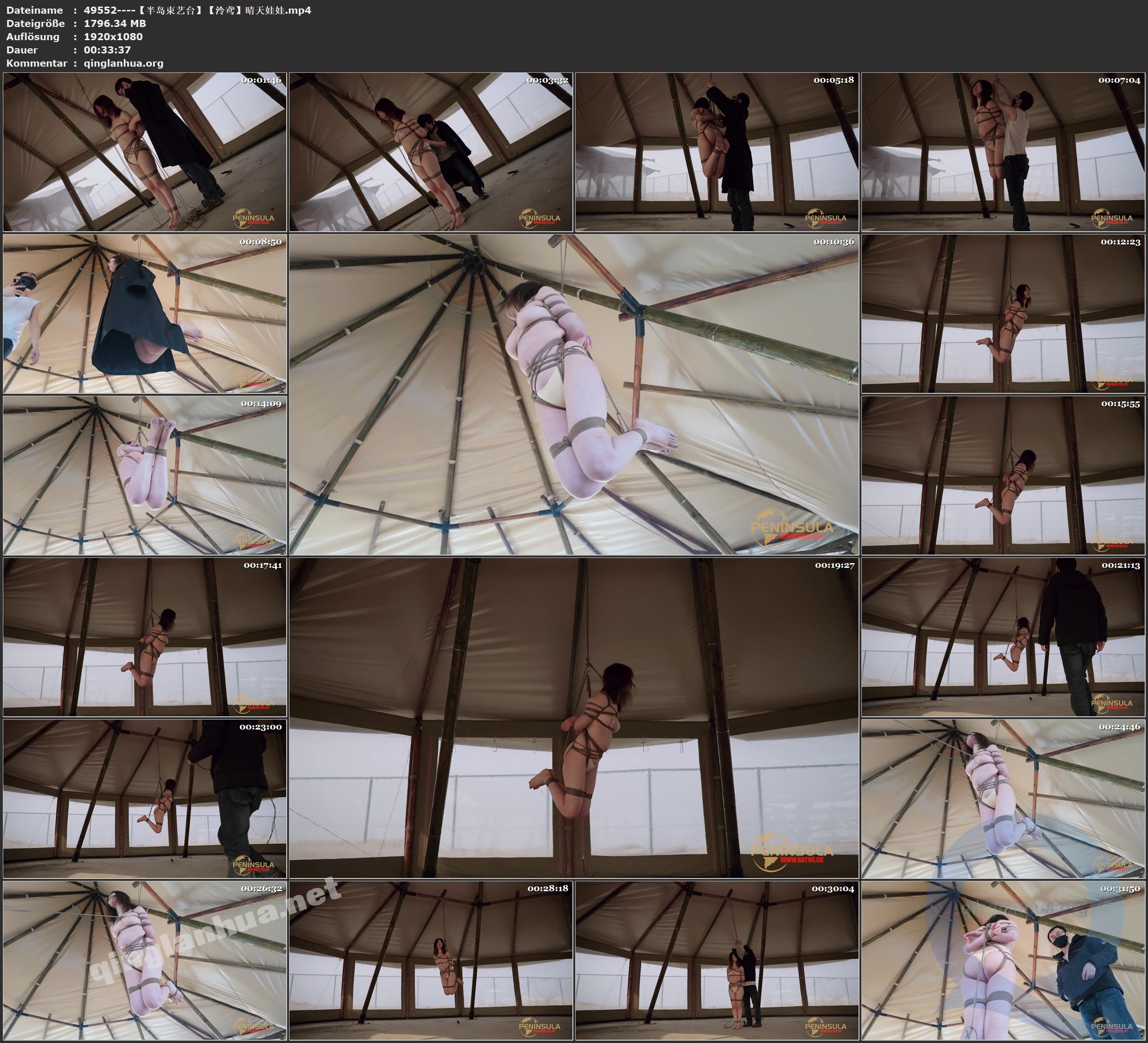Open the frame timestamped 00:14:09
The height and width of the screenshot is (1043, 1148).
[x=145, y=475]
